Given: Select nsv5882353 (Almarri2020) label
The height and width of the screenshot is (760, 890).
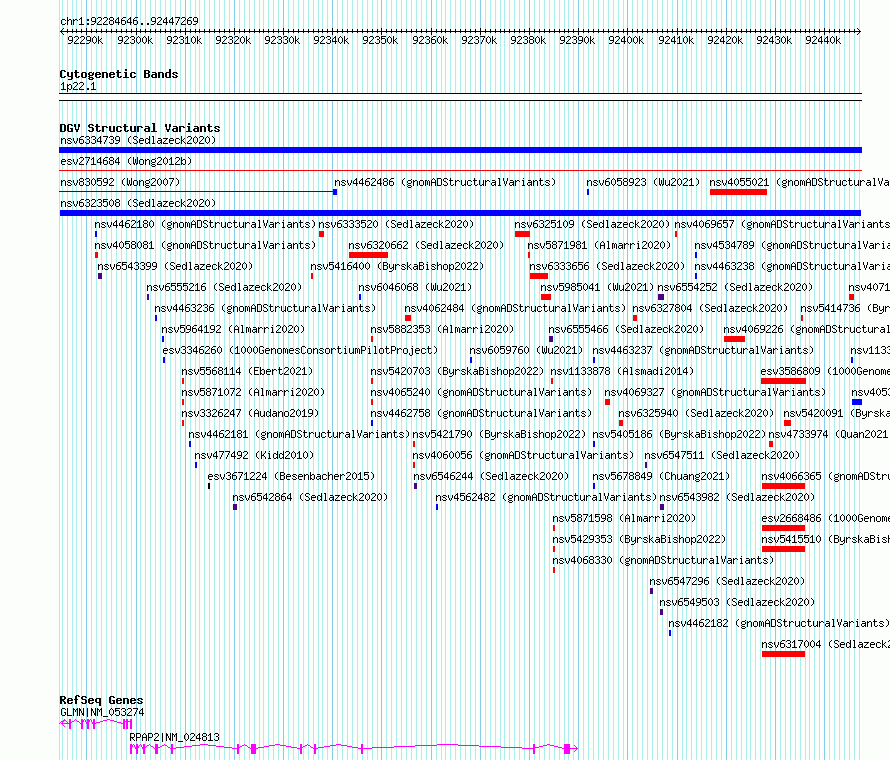Looking at the screenshot, I should click(x=442, y=329).
